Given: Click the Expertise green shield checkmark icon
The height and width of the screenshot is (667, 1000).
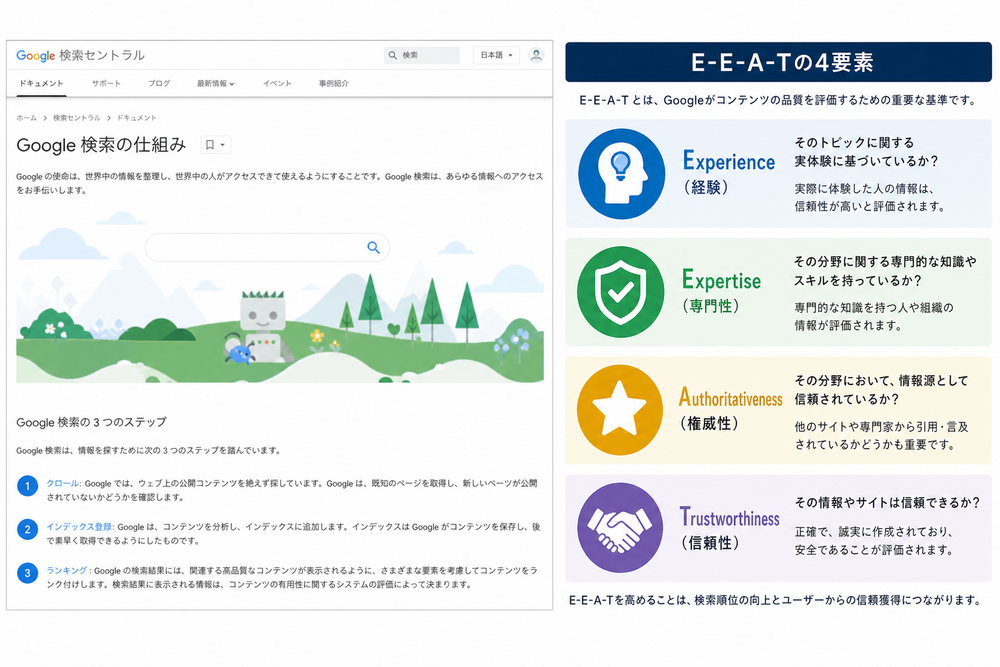Looking at the screenshot, I should click(621, 292).
